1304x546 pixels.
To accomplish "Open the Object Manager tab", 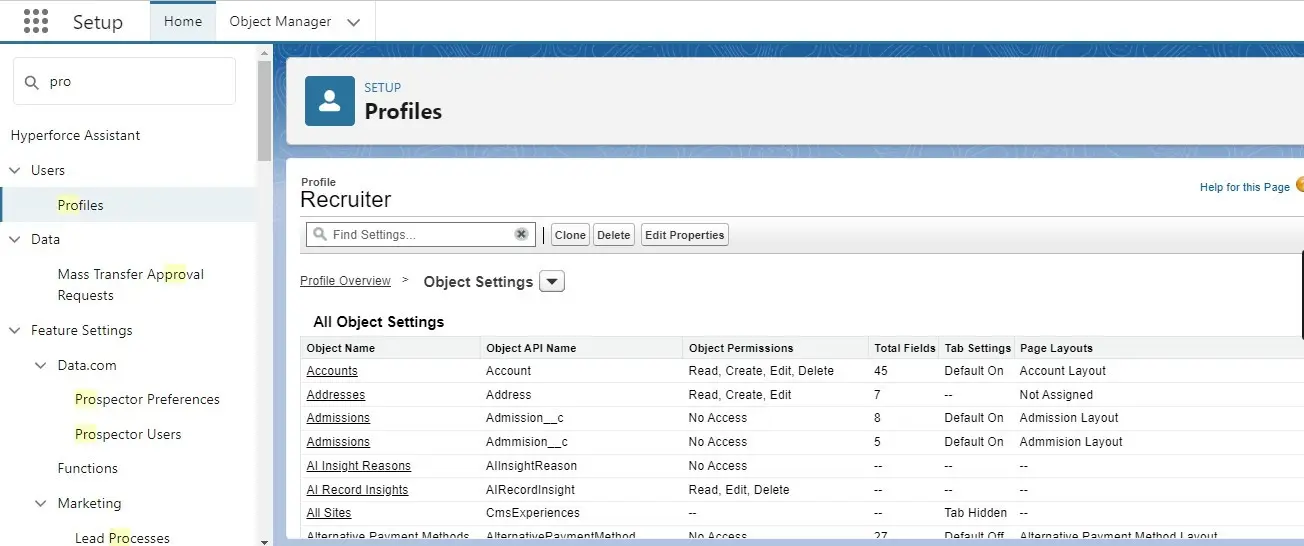I will [x=280, y=21].
